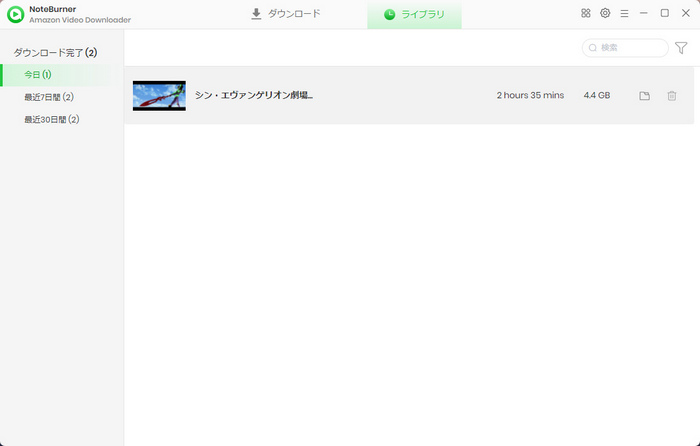Open the four-square tools grid icon
The height and width of the screenshot is (446, 700).
pyautogui.click(x=586, y=13)
